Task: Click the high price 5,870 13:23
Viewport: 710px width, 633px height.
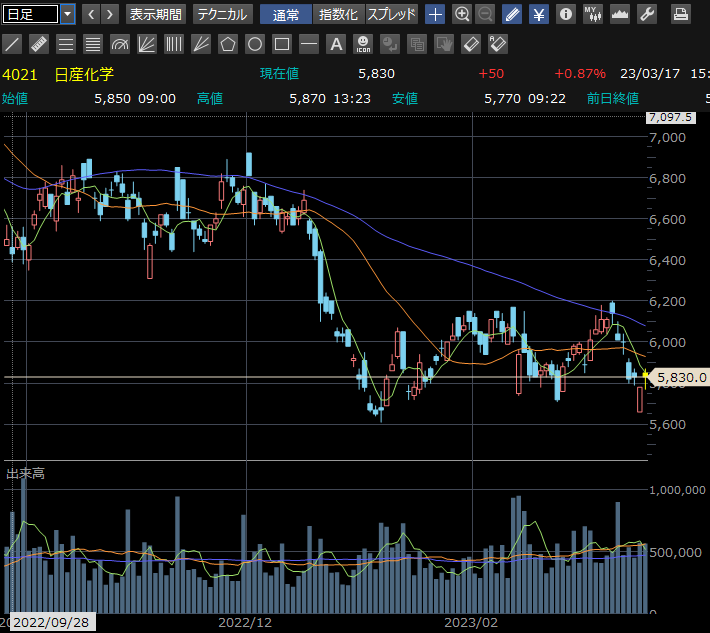Action: point(330,99)
